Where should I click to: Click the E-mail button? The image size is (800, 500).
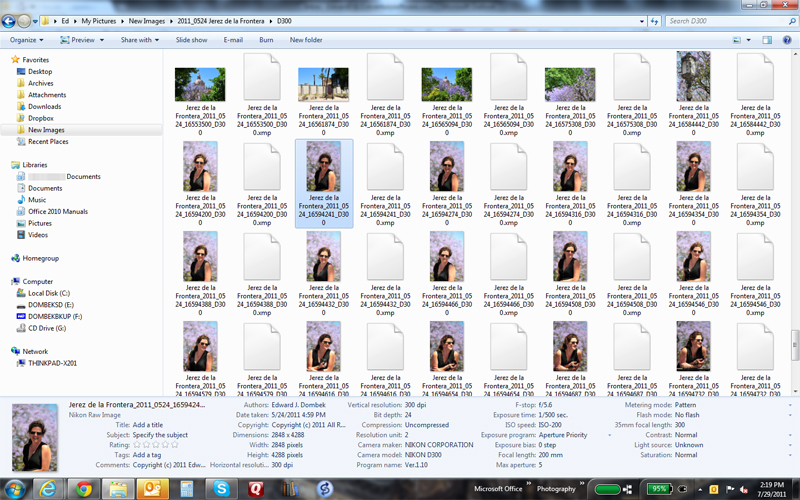tap(233, 40)
